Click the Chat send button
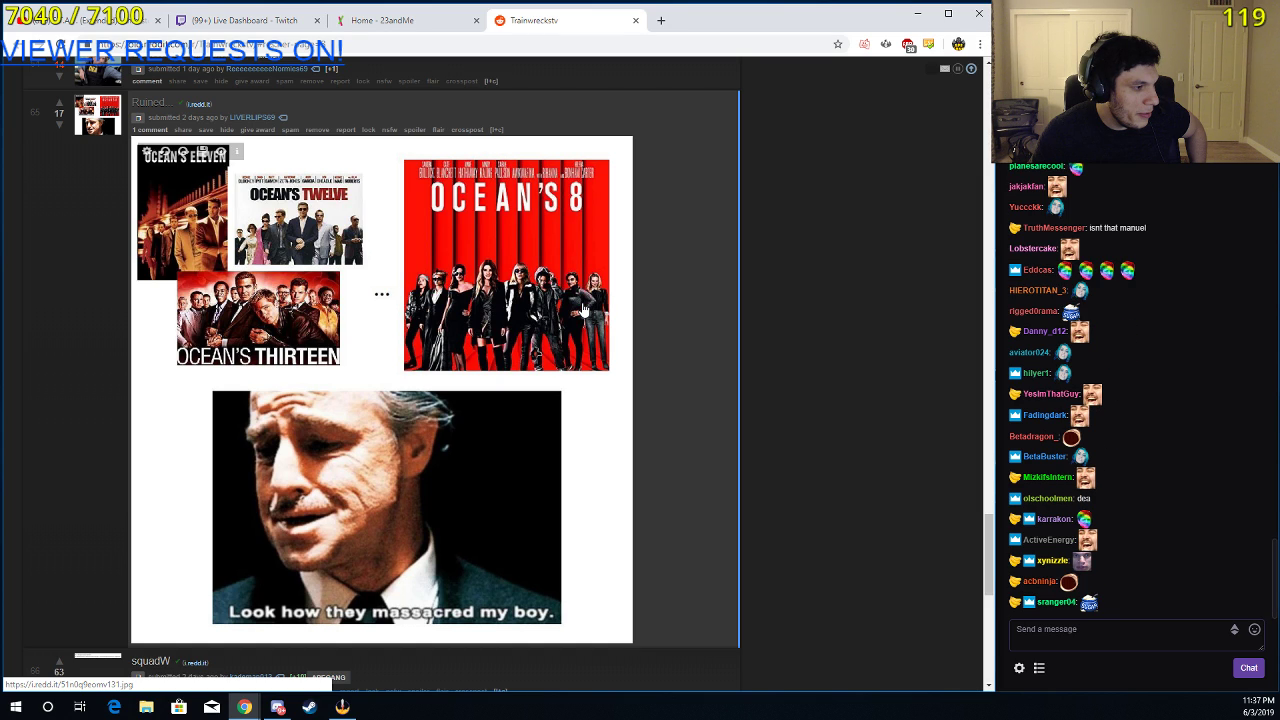The image size is (1280, 720). 1249,668
